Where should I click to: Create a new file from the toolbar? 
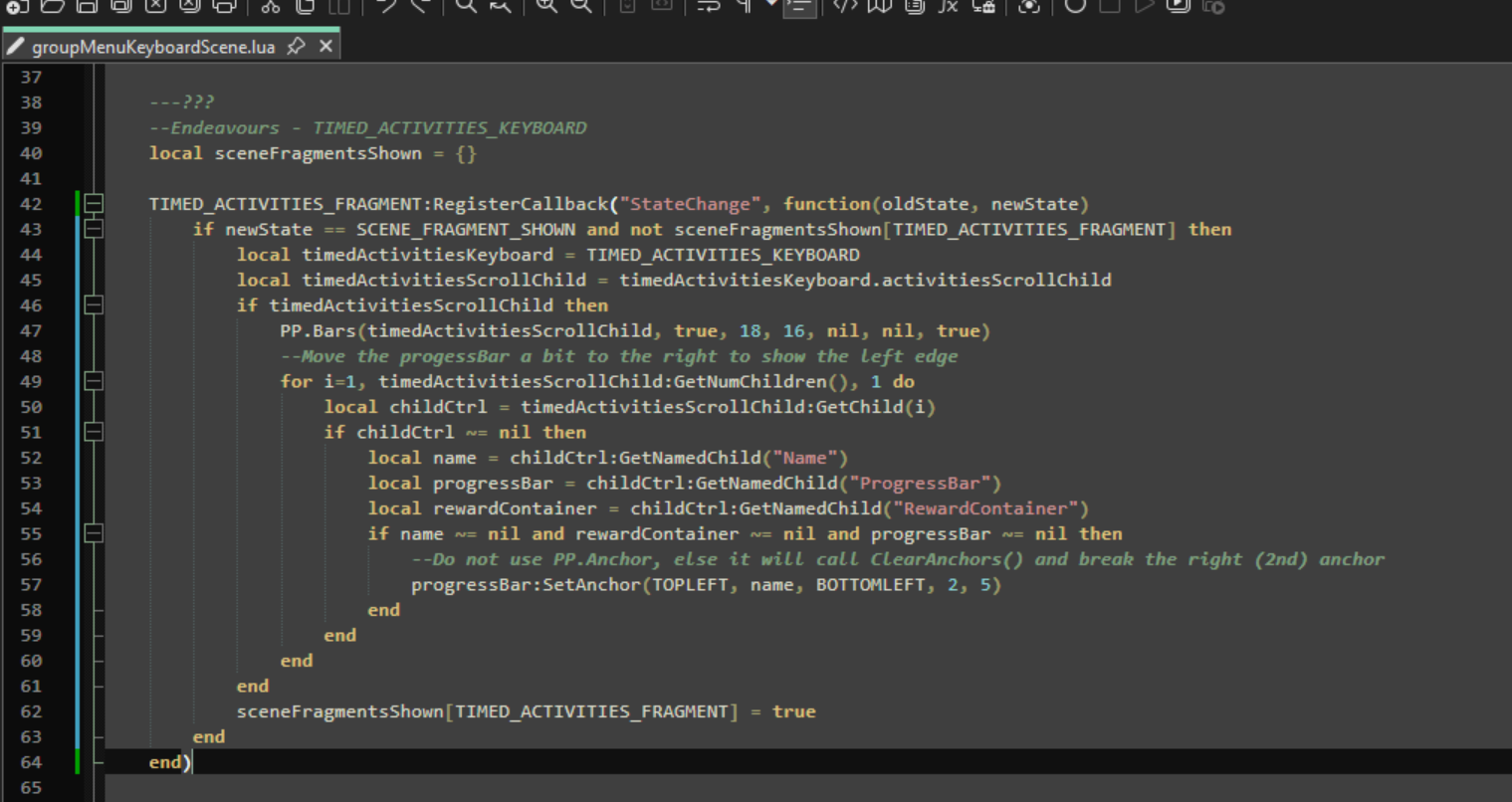pos(17,5)
